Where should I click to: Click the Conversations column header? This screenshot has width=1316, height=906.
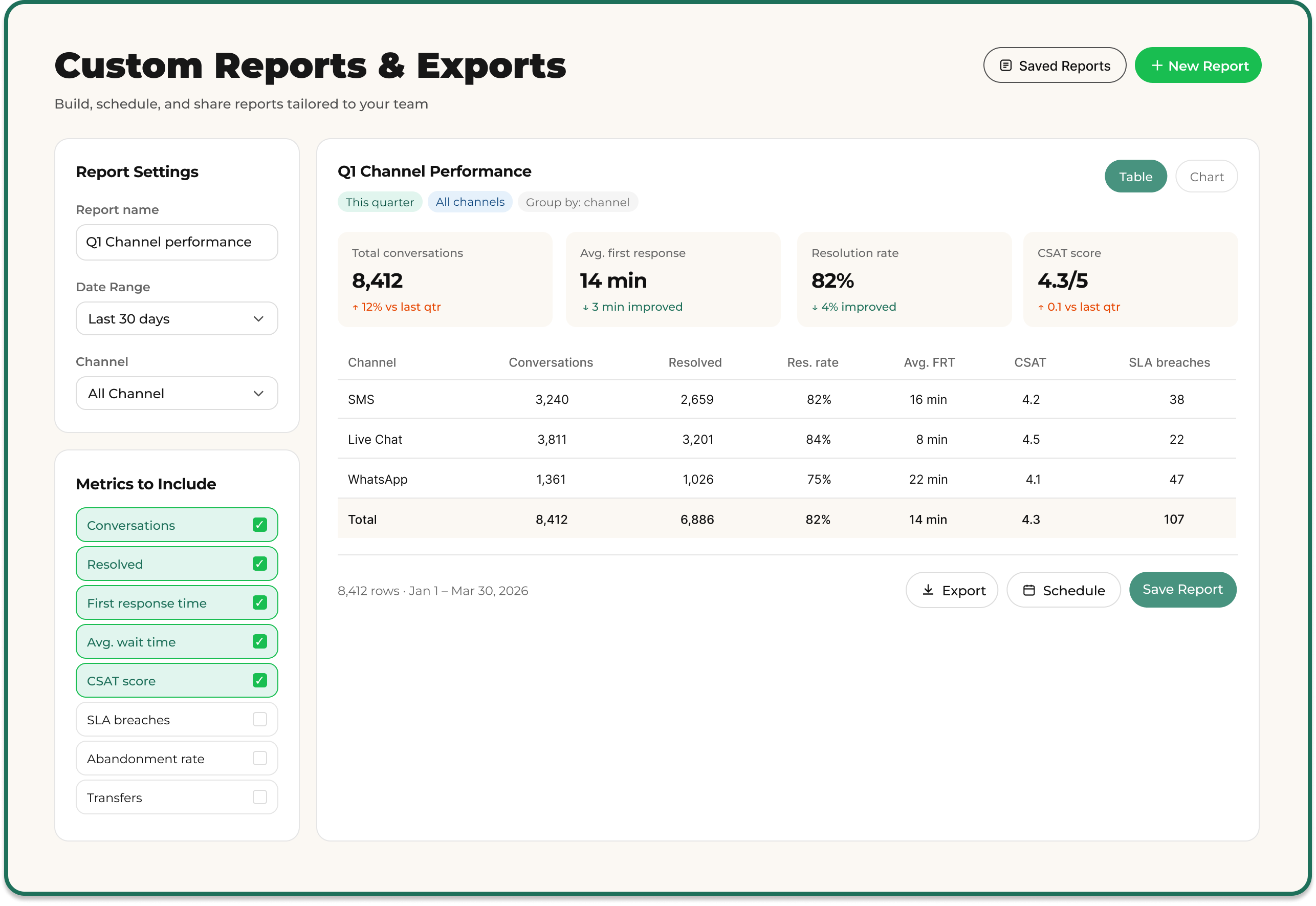tap(551, 363)
